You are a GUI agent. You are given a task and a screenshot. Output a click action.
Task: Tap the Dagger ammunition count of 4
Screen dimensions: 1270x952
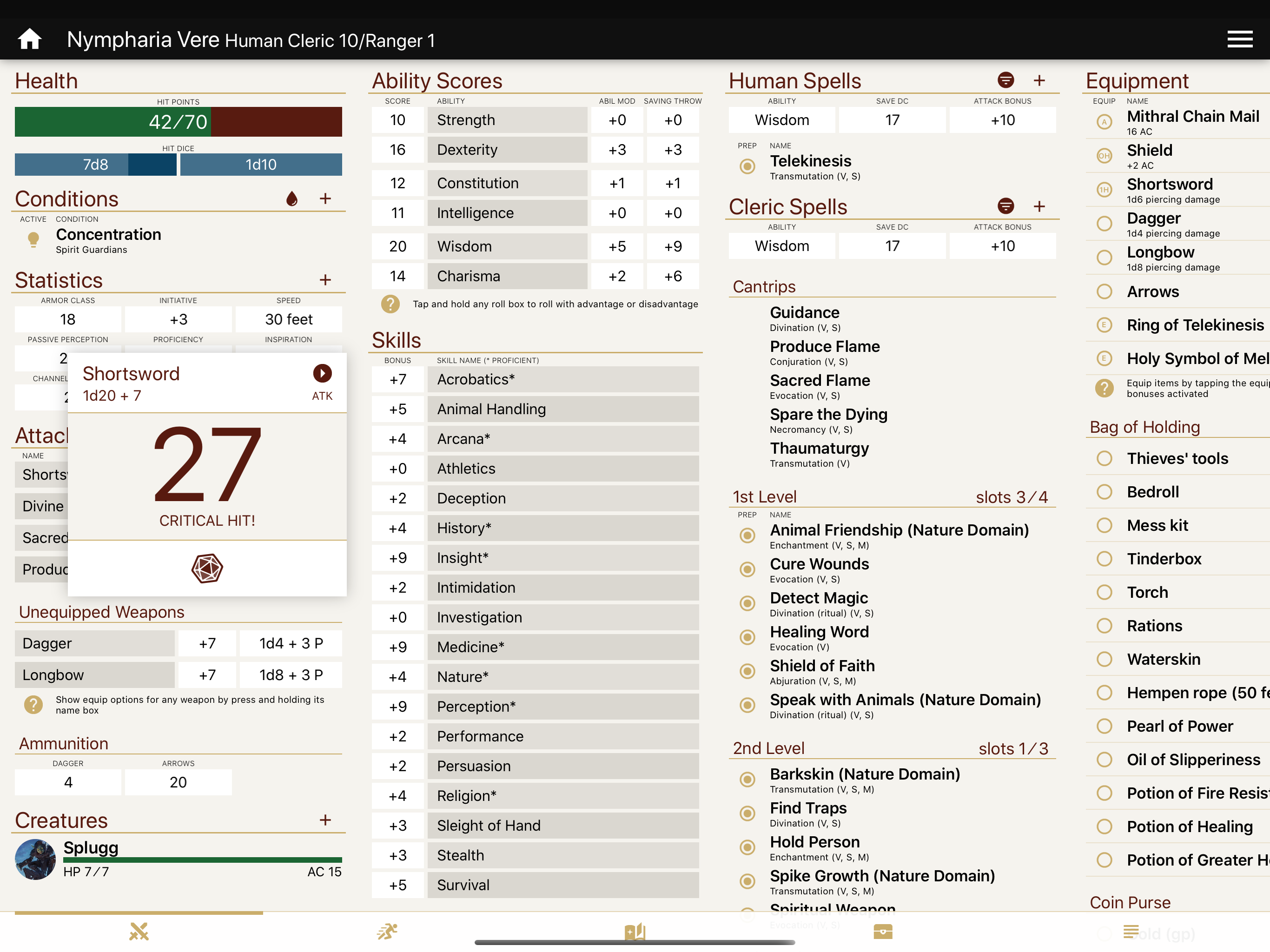click(68, 783)
